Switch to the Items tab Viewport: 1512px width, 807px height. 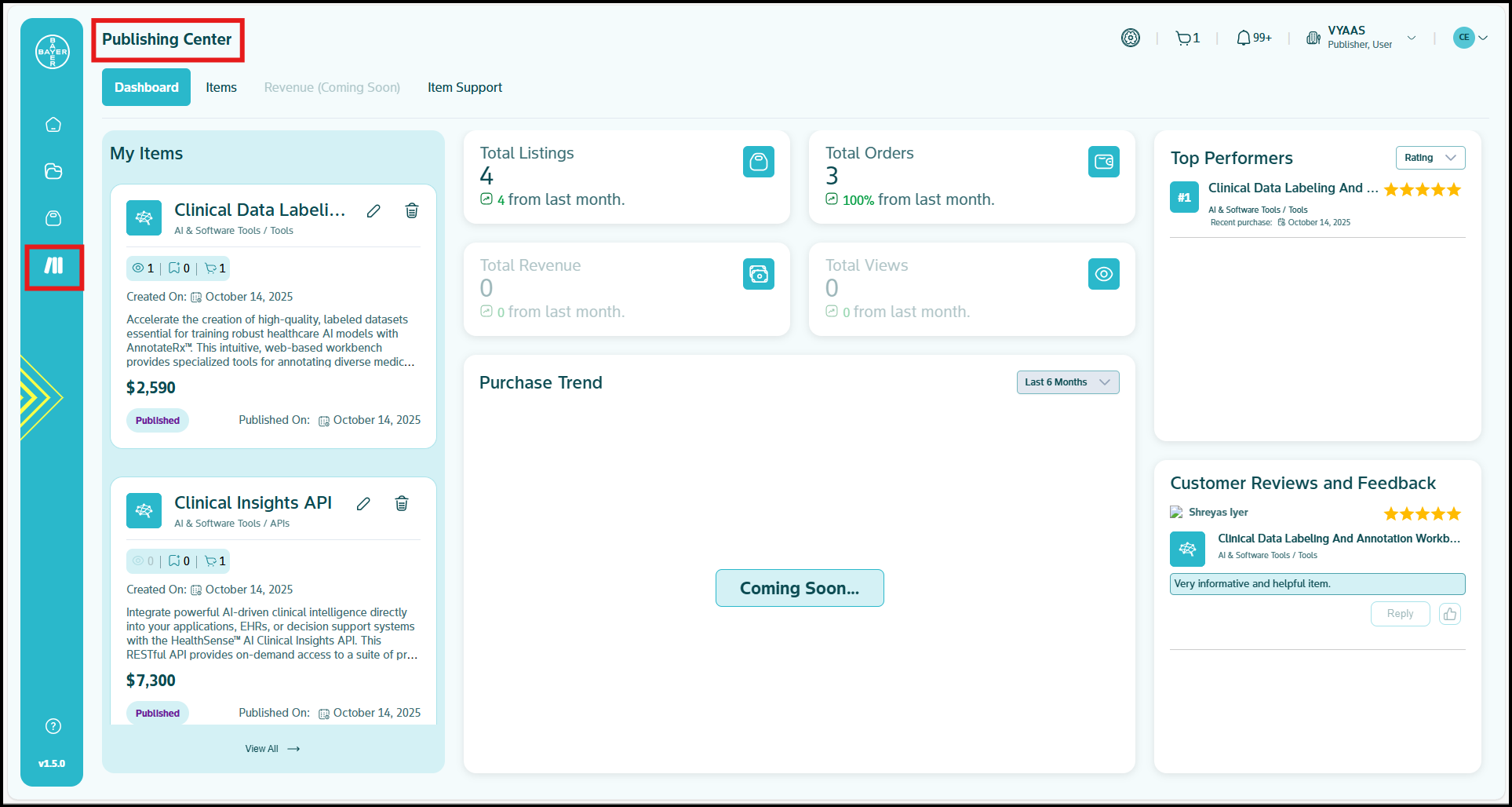(221, 87)
